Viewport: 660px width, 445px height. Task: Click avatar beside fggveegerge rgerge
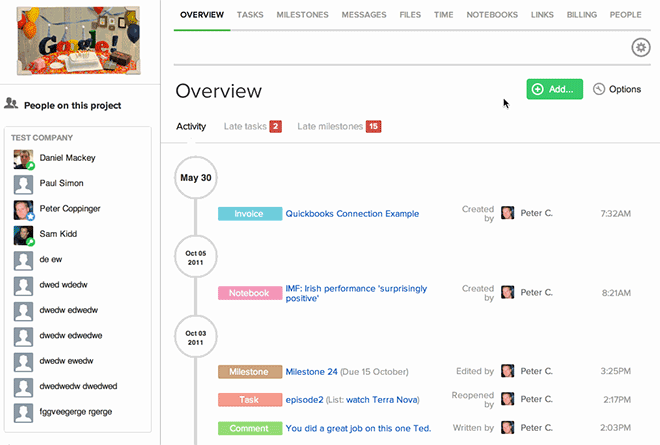(x=23, y=412)
